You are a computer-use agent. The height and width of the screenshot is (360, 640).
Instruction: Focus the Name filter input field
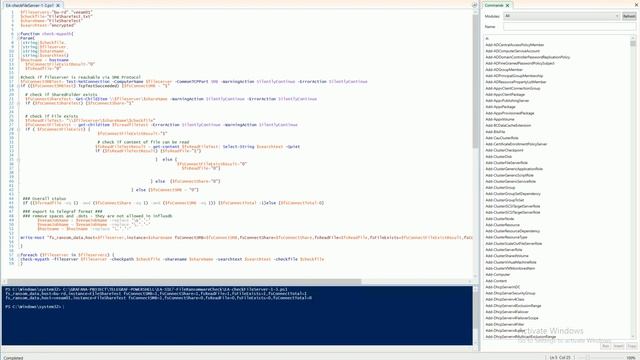pyautogui.click(x=569, y=27)
